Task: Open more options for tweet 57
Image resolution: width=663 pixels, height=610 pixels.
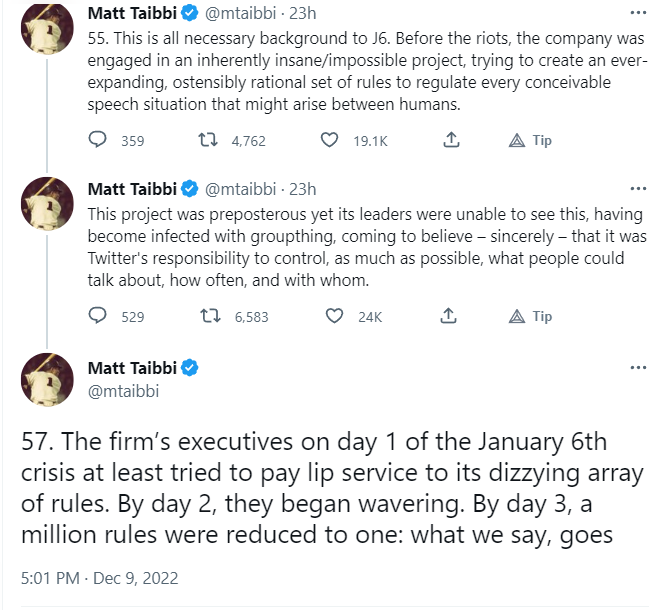Action: click(x=638, y=368)
